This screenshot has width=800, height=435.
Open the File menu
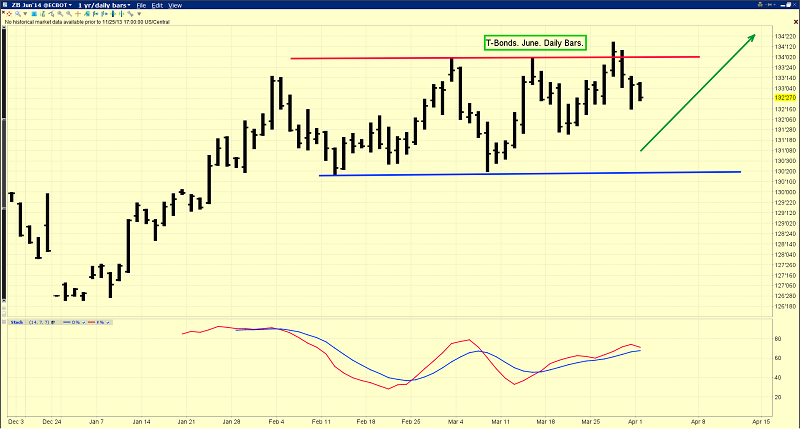point(141,5)
